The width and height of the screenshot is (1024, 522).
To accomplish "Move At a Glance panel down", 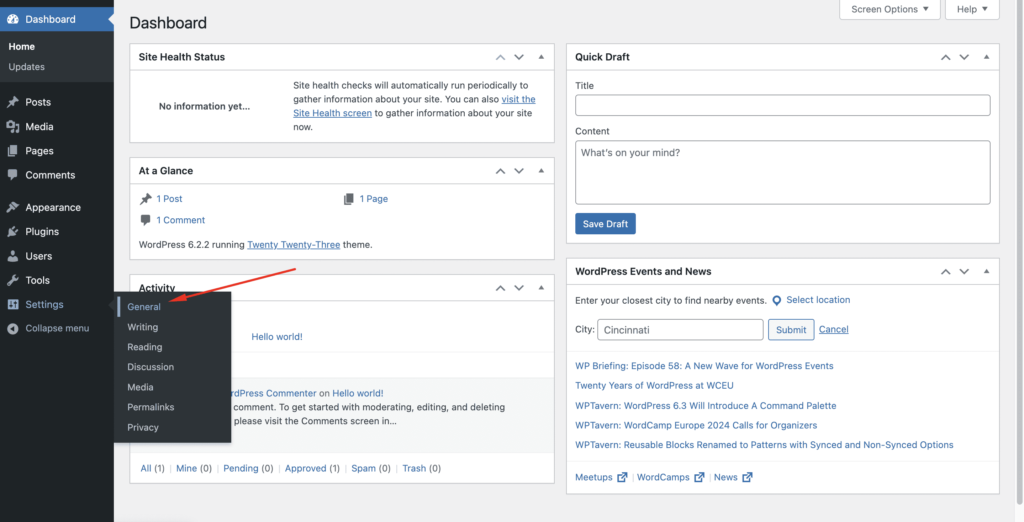I will [x=519, y=171].
